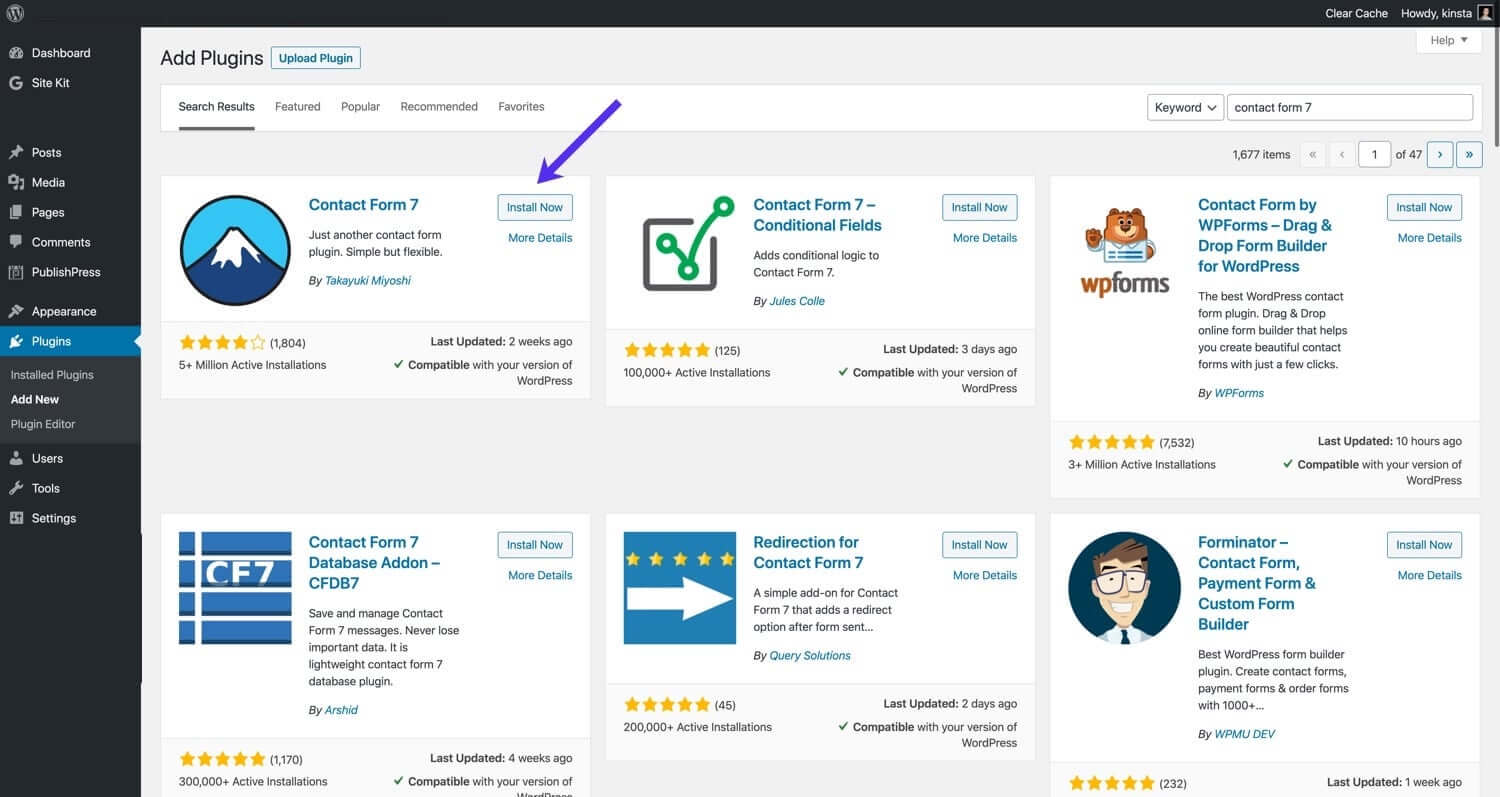The height and width of the screenshot is (797, 1500).
Task: Click the Media icon in sidebar
Action: 16,183
